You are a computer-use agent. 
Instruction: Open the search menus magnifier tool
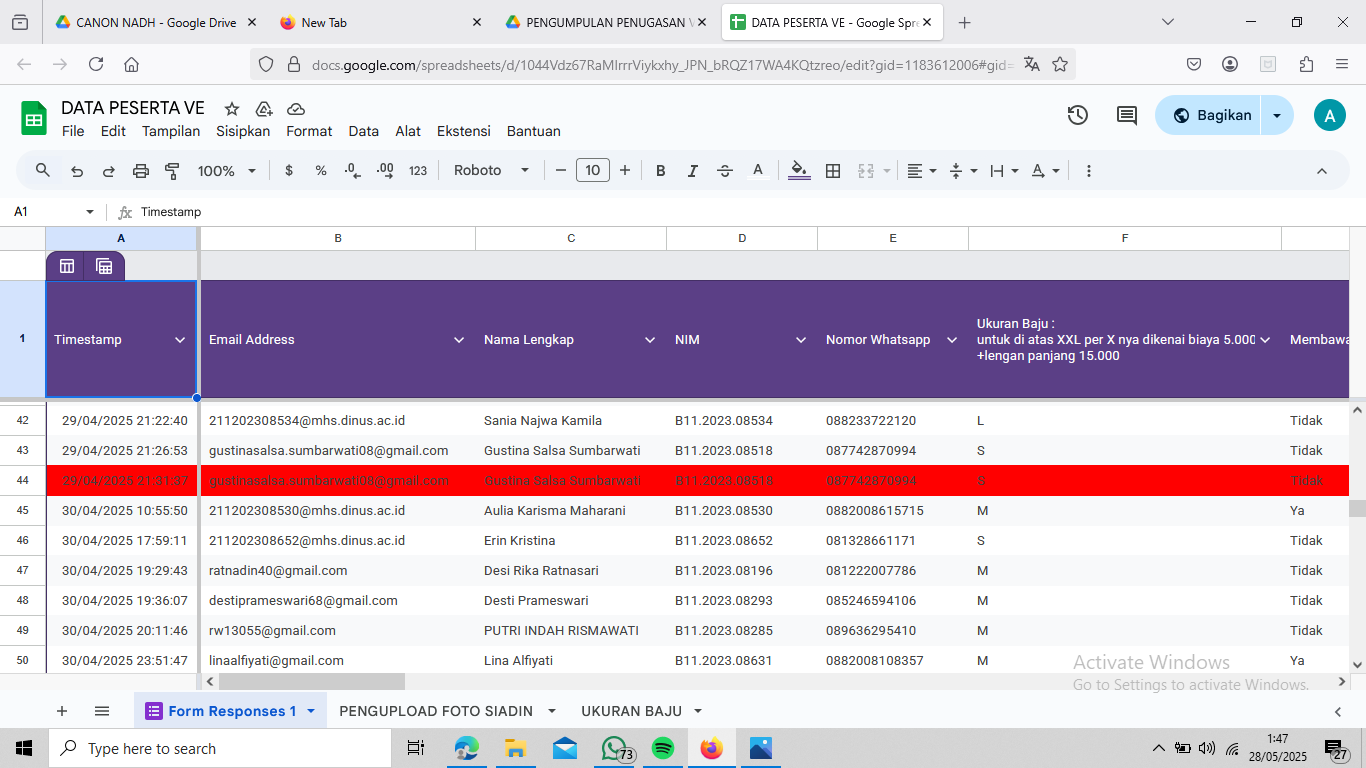(43, 171)
